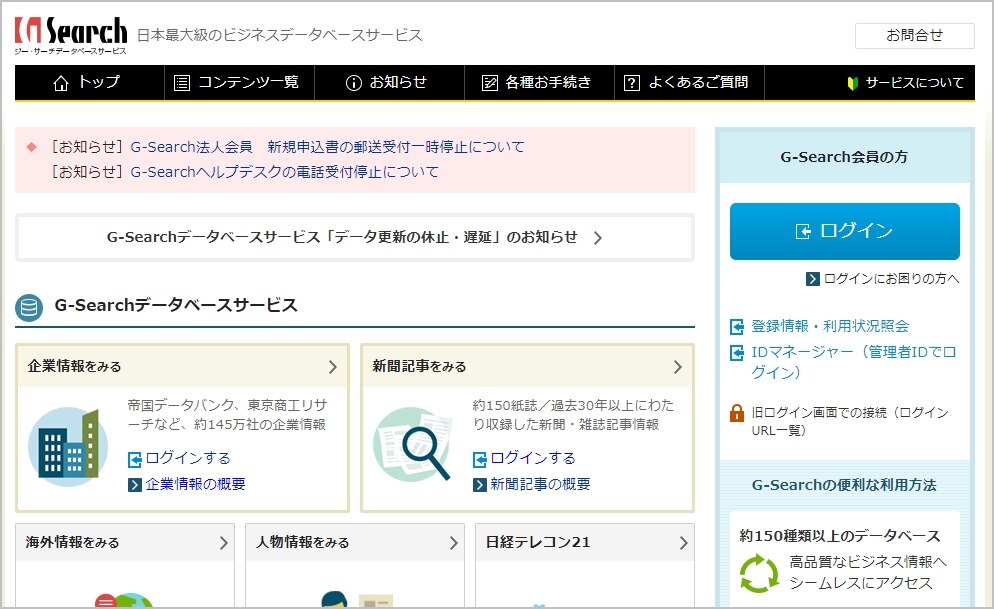The width and height of the screenshot is (994, 609).
Task: Click the arrow icon beside 企業情報の概要
Action: pos(134,485)
